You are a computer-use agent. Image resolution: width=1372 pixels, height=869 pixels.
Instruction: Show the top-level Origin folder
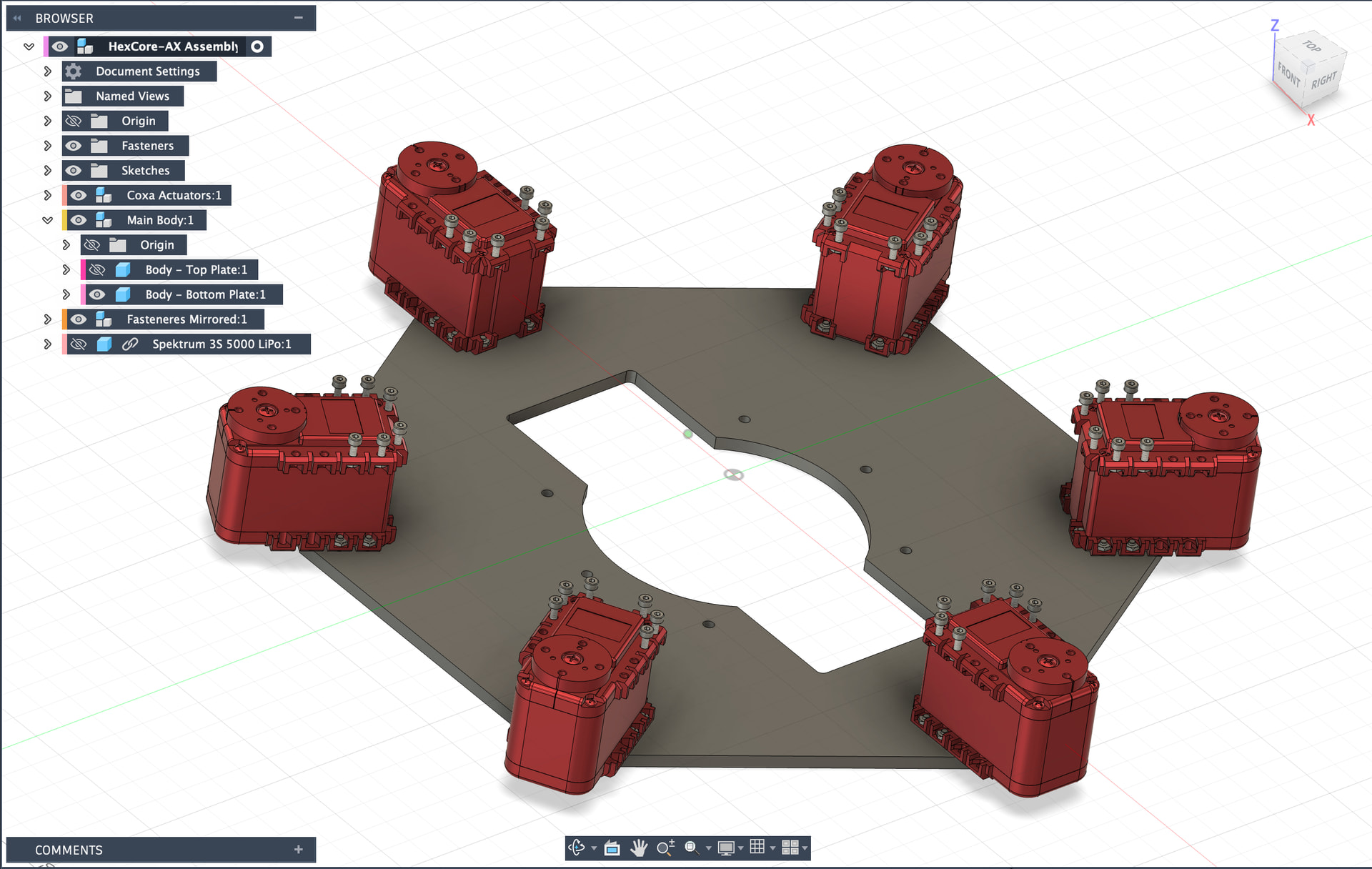74,121
